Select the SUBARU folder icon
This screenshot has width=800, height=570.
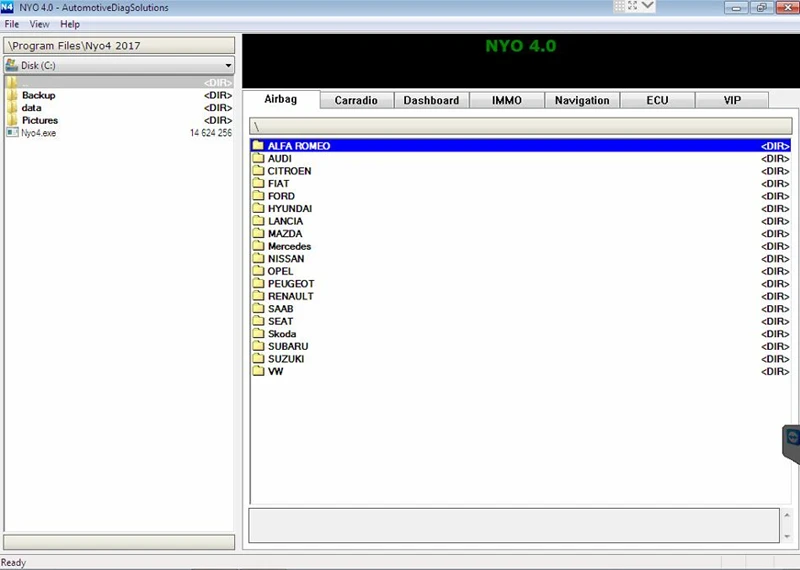tap(258, 345)
